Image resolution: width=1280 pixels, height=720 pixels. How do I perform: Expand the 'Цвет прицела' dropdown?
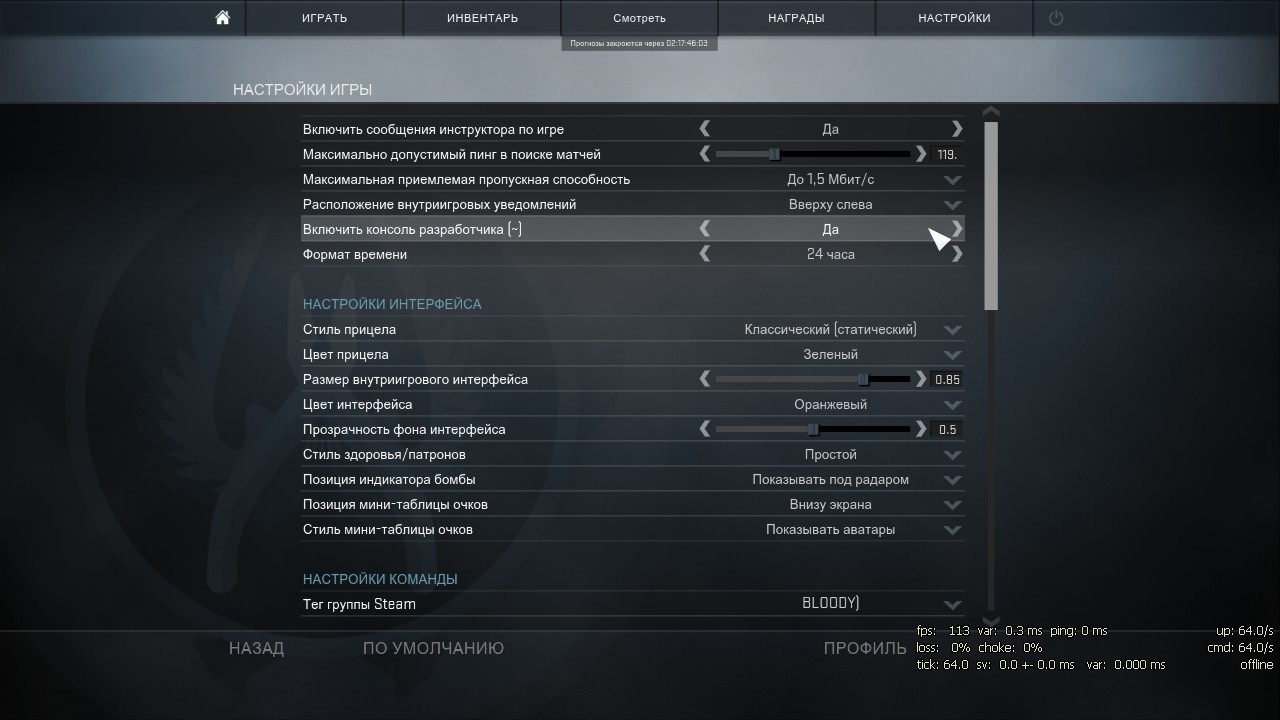coord(952,355)
